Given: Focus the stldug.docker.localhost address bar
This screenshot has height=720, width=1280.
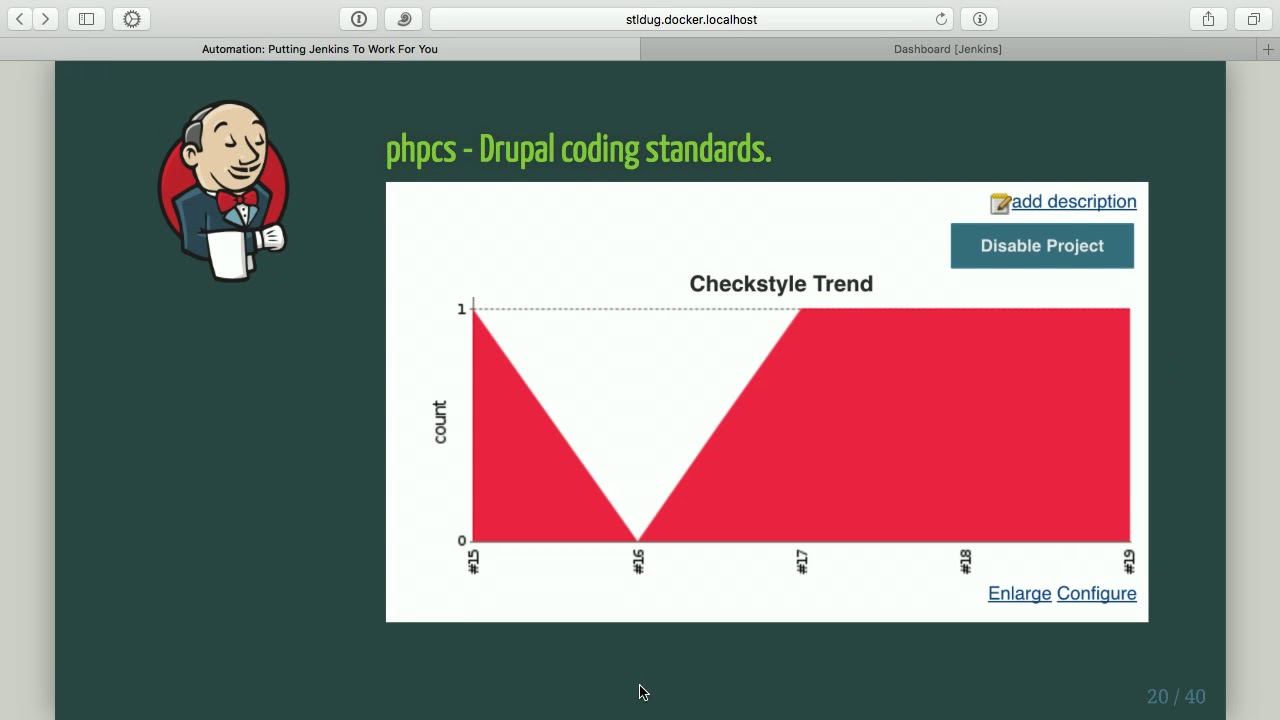Looking at the screenshot, I should tap(691, 19).
